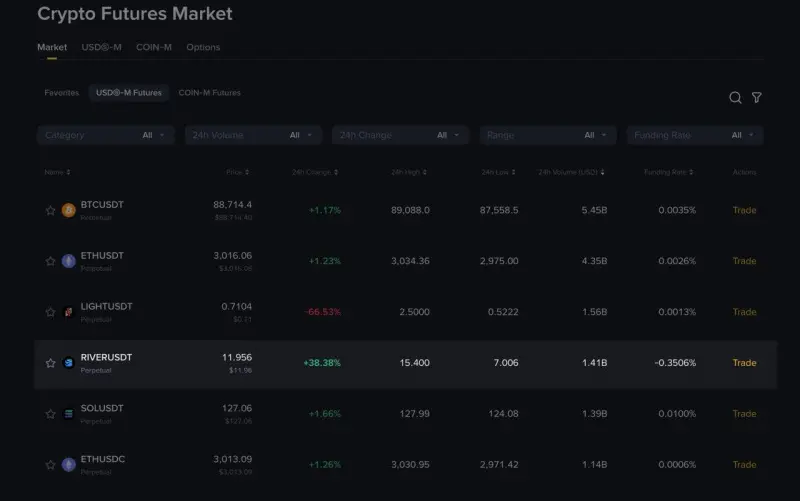
Task: Click the filter funnel icon
Action: [x=757, y=97]
